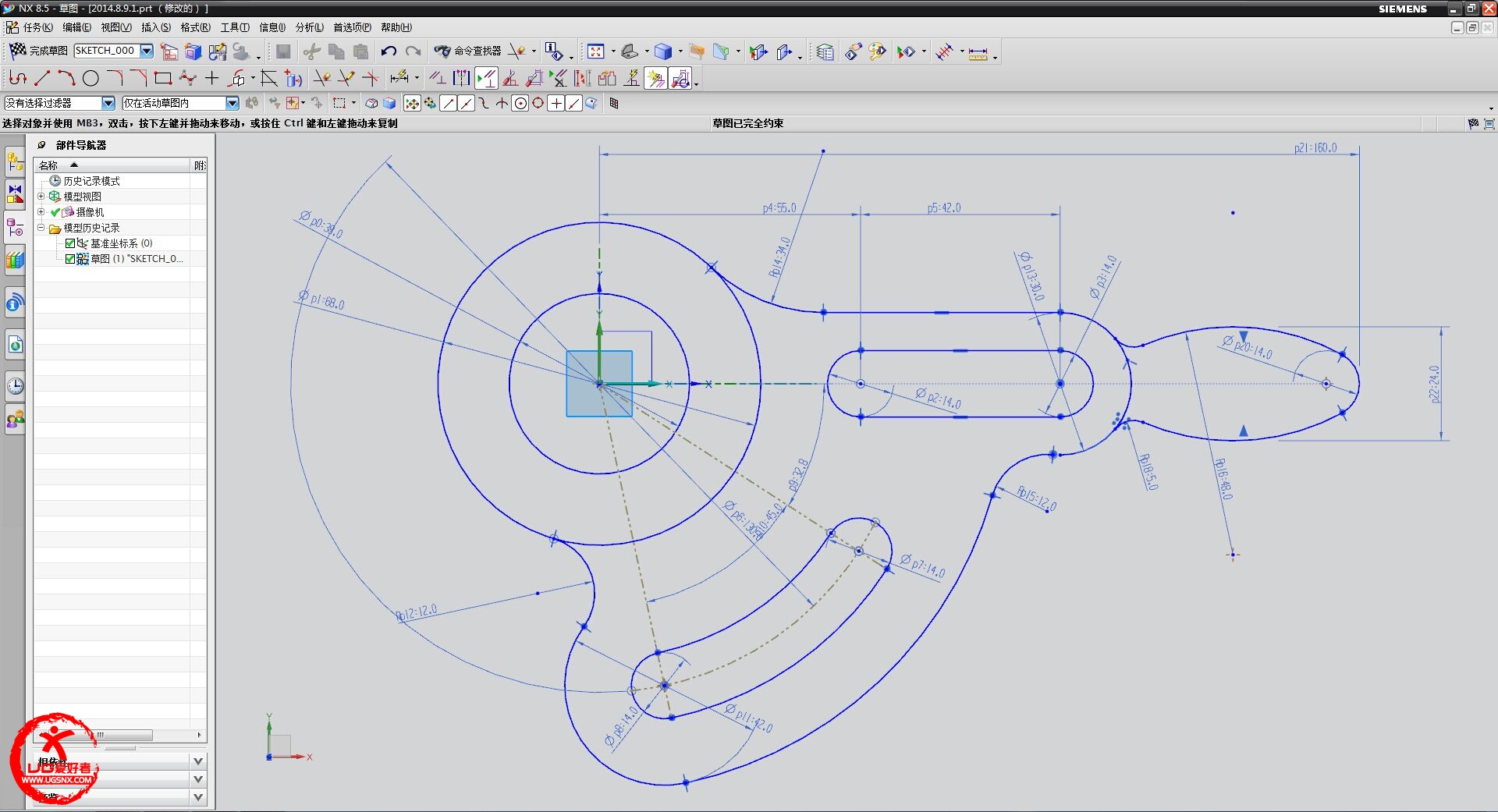Screen dimensions: 1498x812
Task: Click the p21:160.0 dimension label
Action: point(1315,147)
